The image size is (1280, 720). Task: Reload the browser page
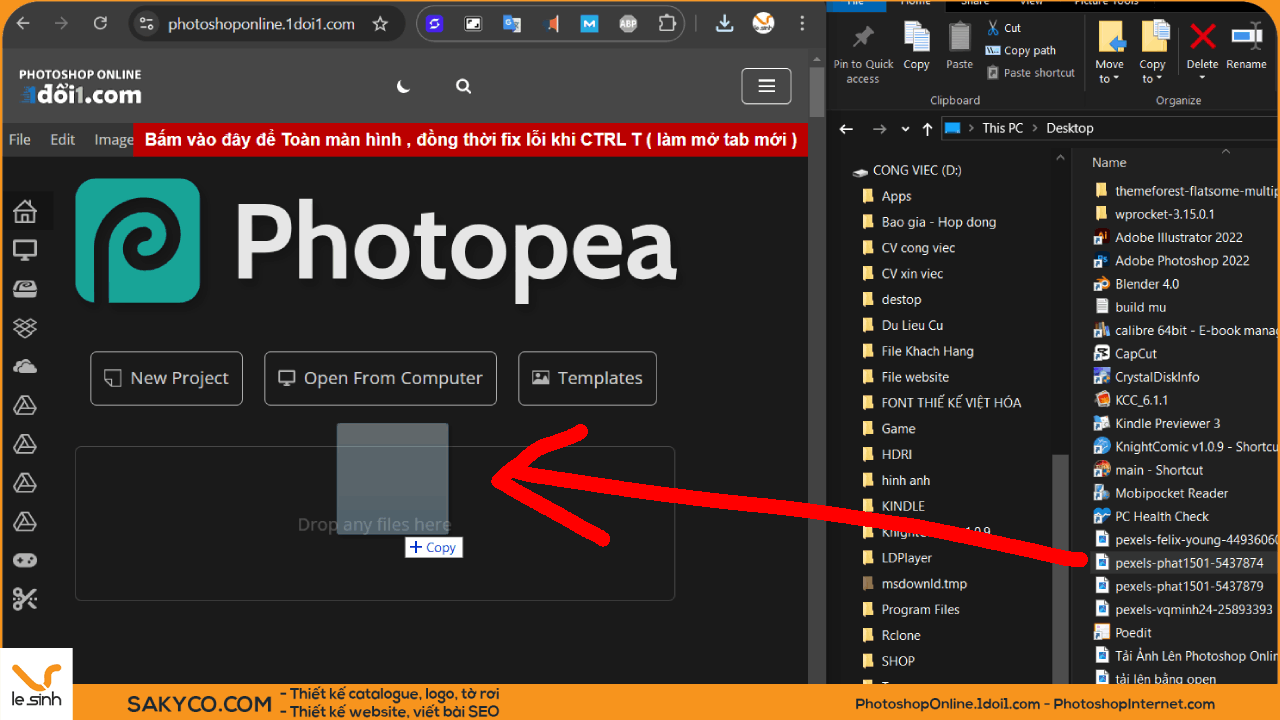click(100, 23)
